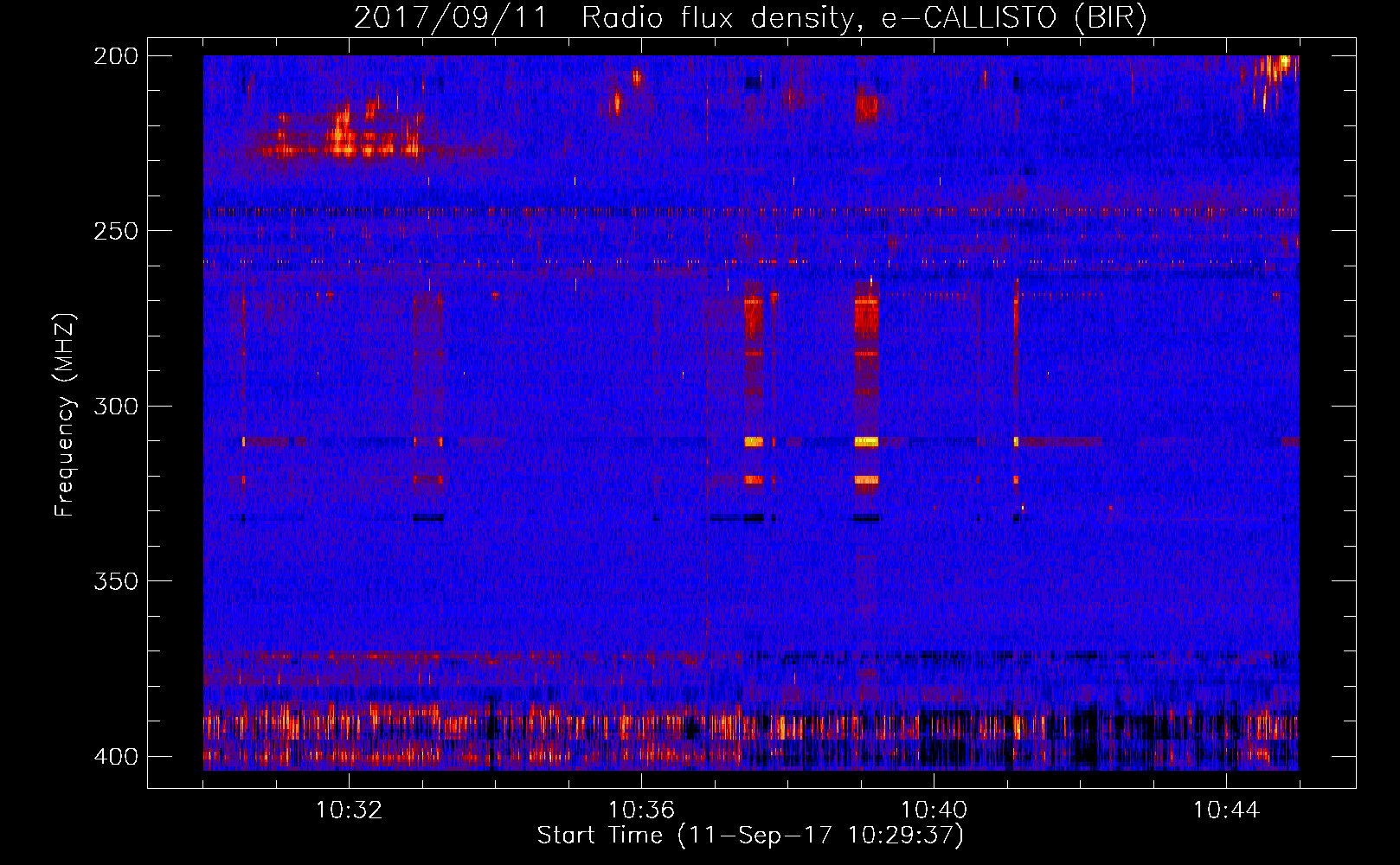Click the 300 frequency tick label
Screen dimensions: 1400x865
point(115,406)
